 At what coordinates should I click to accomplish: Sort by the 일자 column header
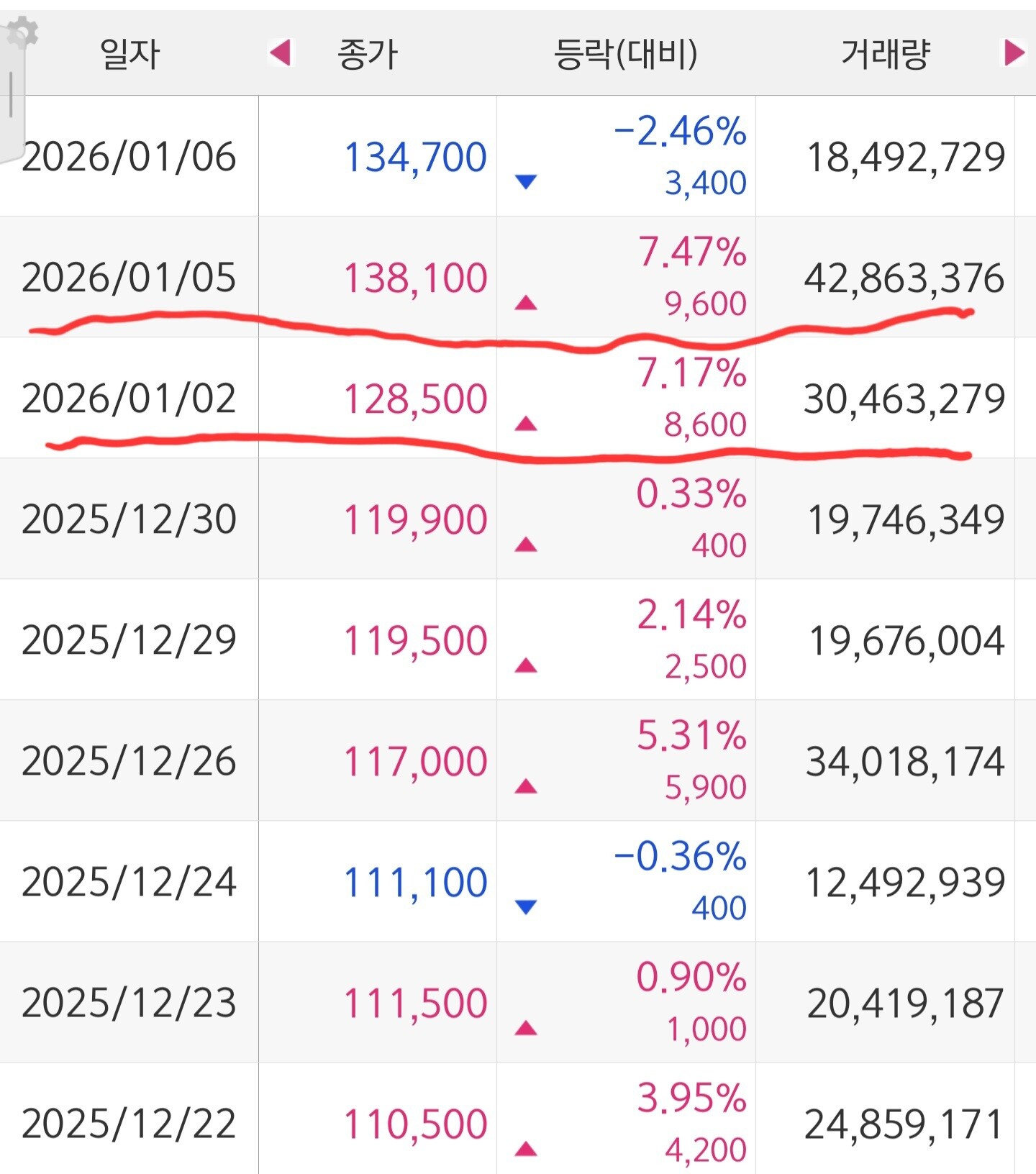pos(129,53)
